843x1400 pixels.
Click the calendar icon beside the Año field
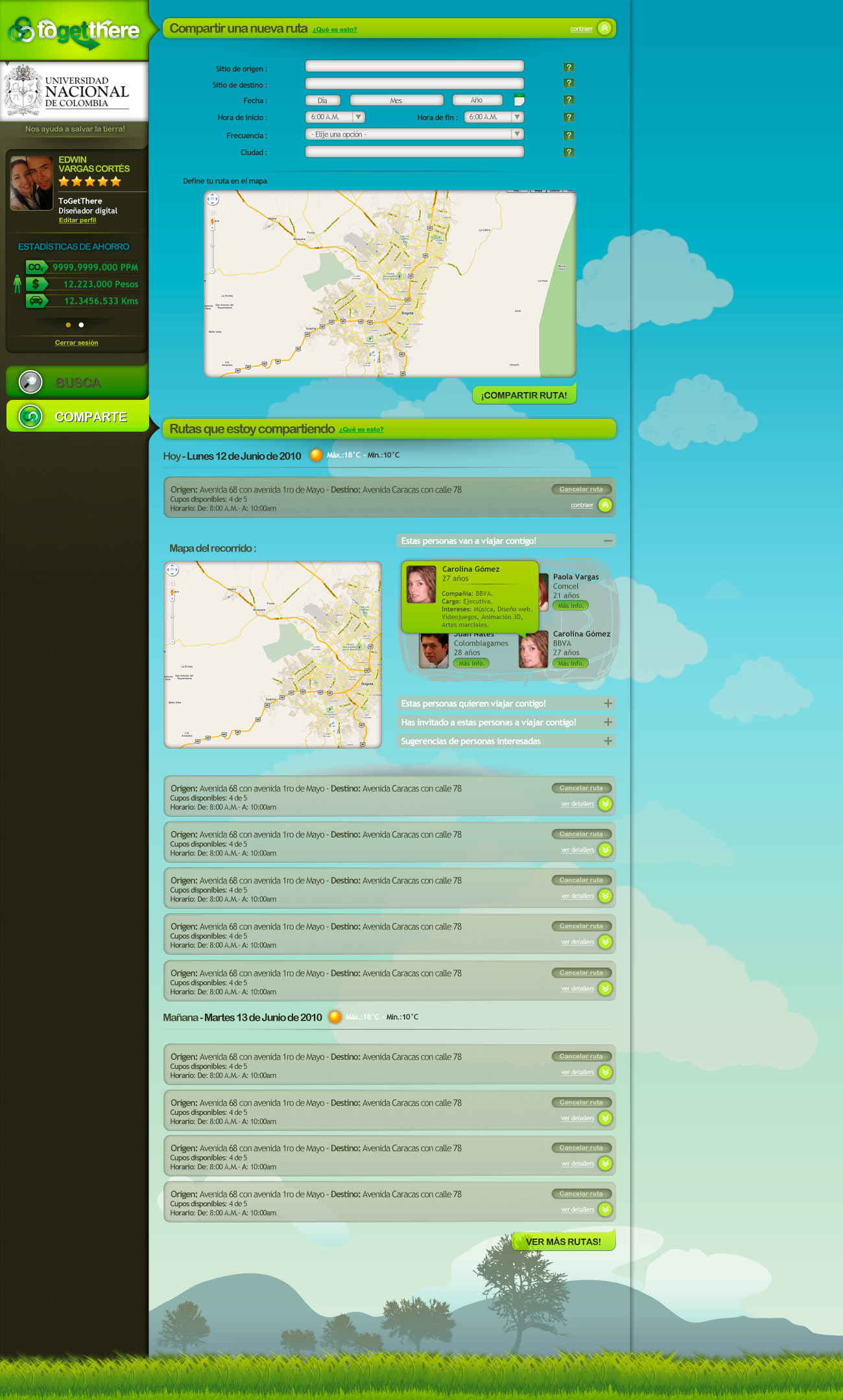pos(519,100)
